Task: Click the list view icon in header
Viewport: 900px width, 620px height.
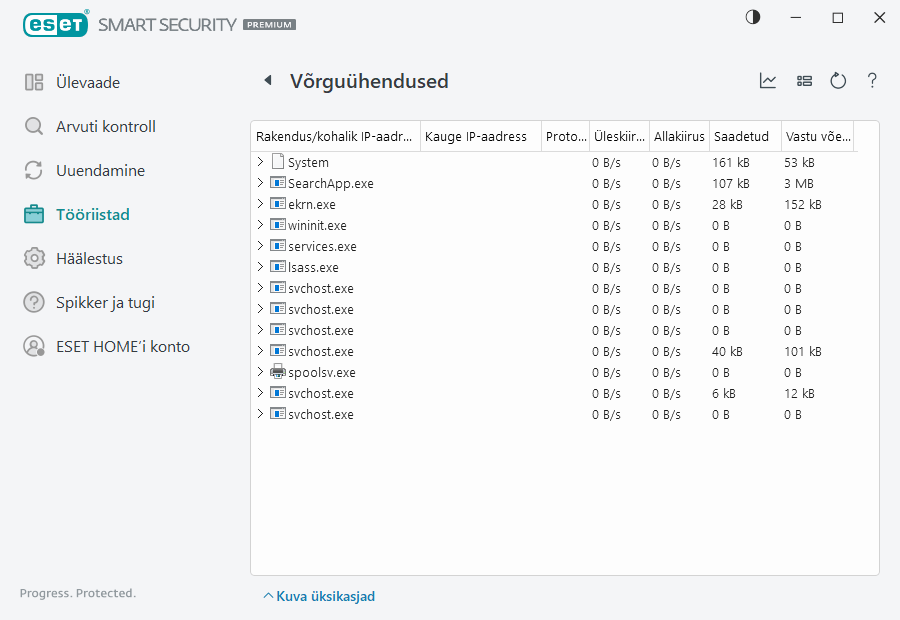Action: (x=804, y=81)
